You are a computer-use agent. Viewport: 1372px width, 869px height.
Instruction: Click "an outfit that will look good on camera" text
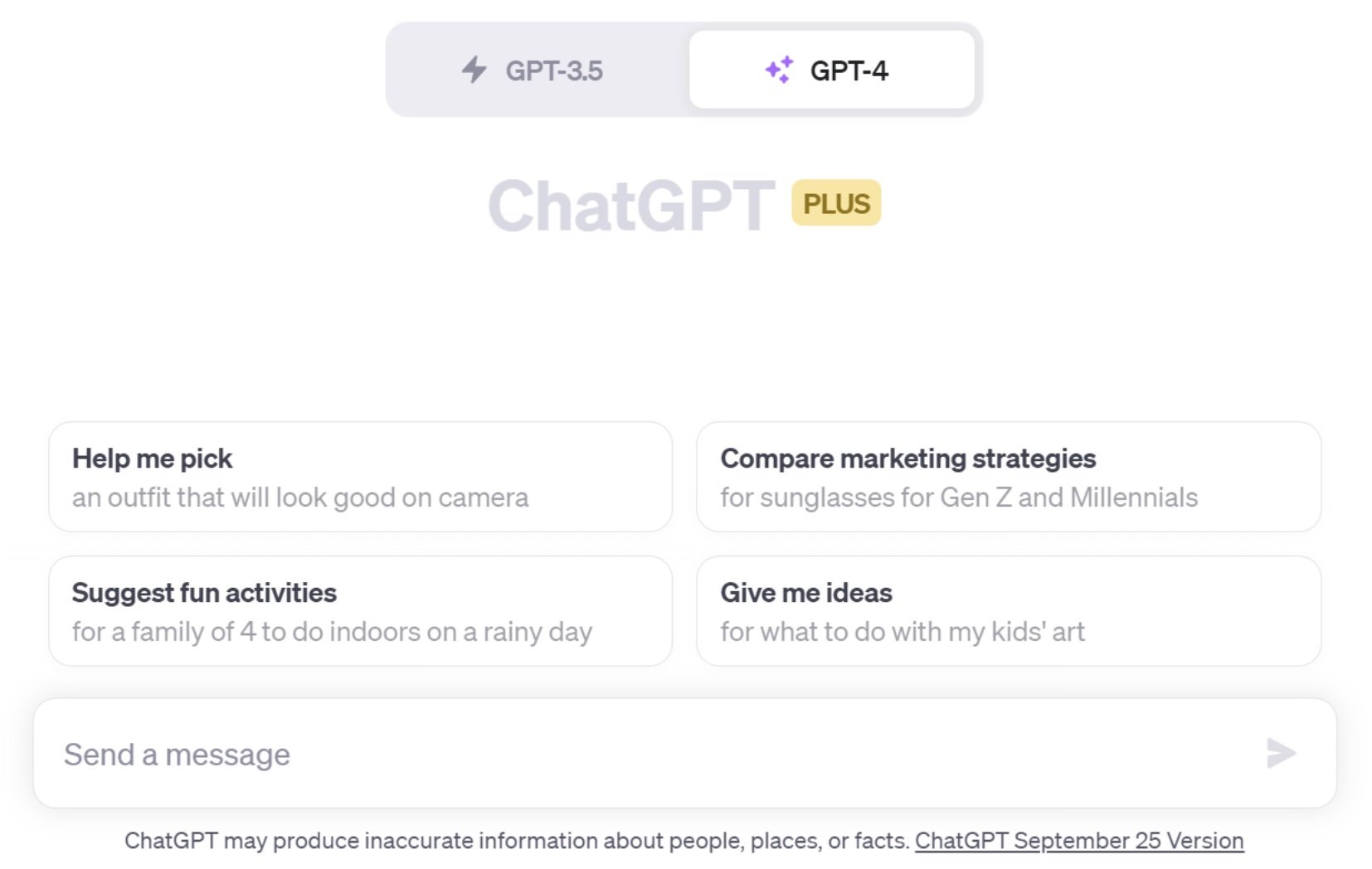(300, 498)
